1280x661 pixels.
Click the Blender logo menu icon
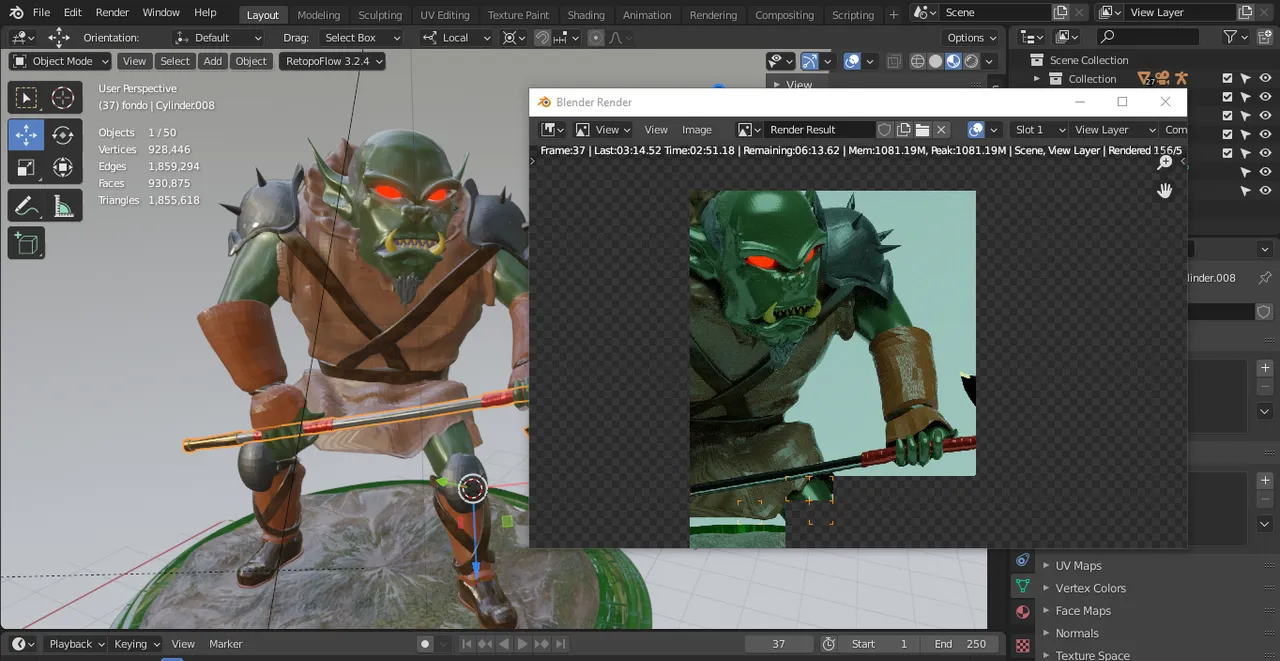[16, 12]
